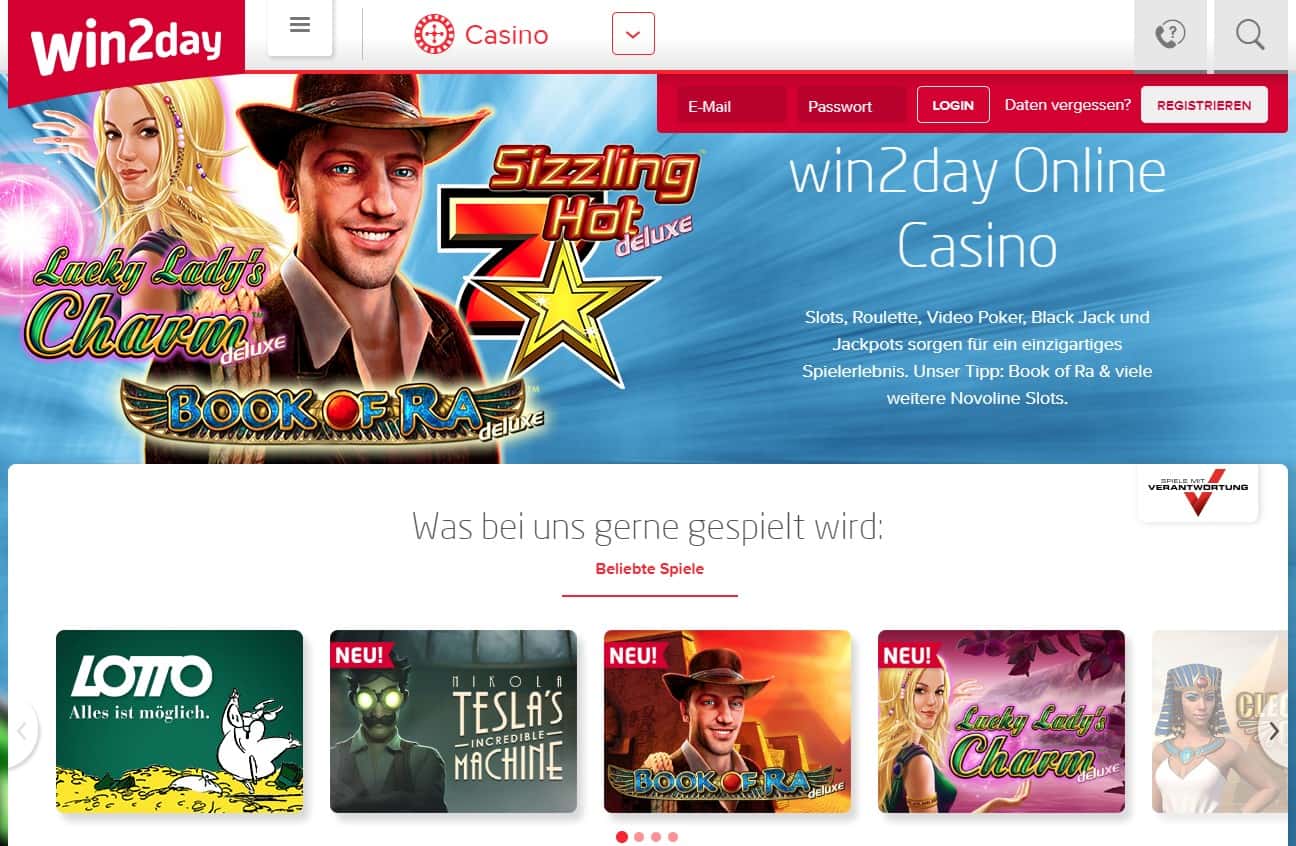Open the search magnifier icon
The width and height of the screenshot is (1296, 846).
1250,36
